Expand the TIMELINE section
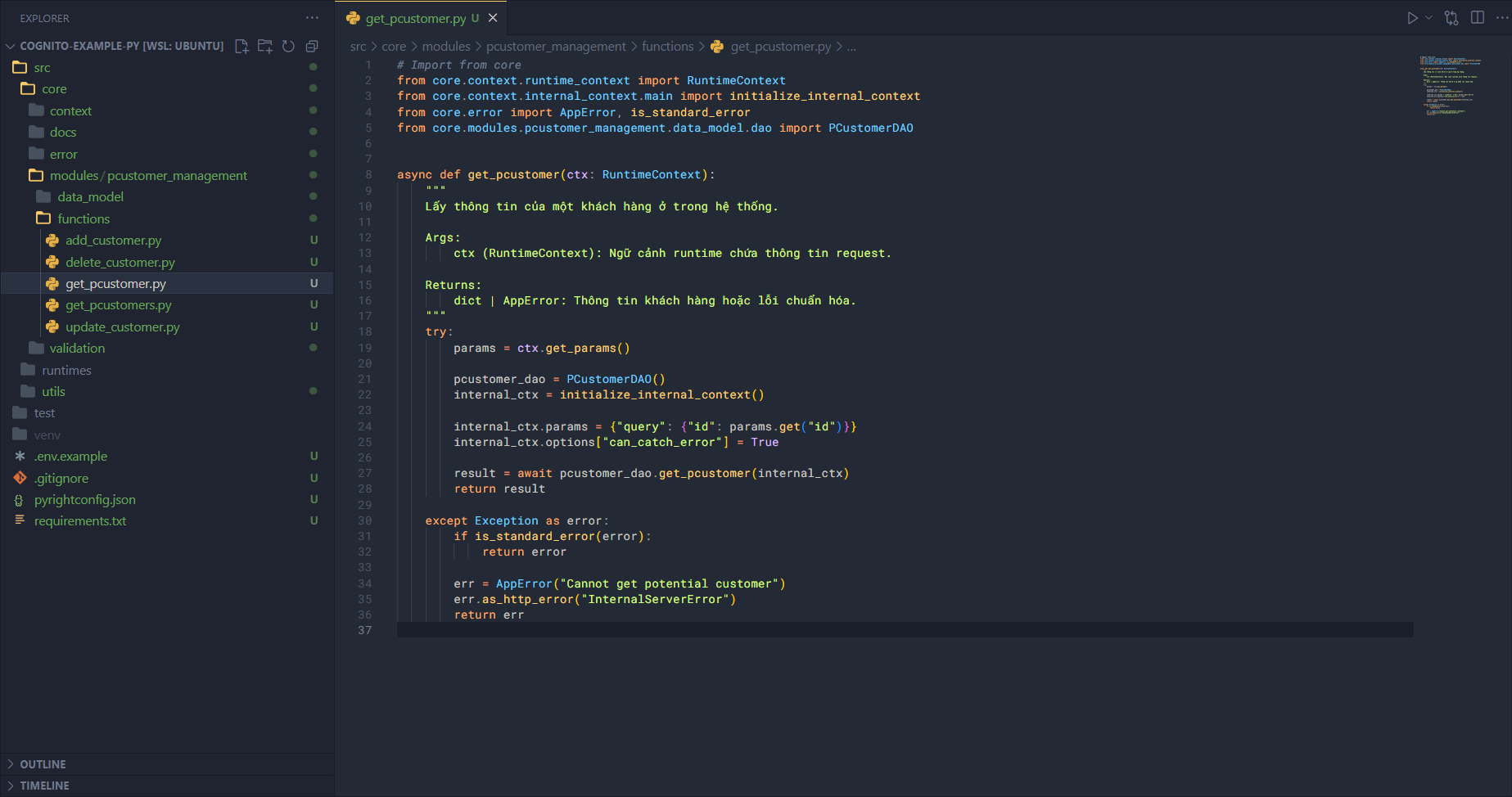The height and width of the screenshot is (797, 1512). coord(44,786)
